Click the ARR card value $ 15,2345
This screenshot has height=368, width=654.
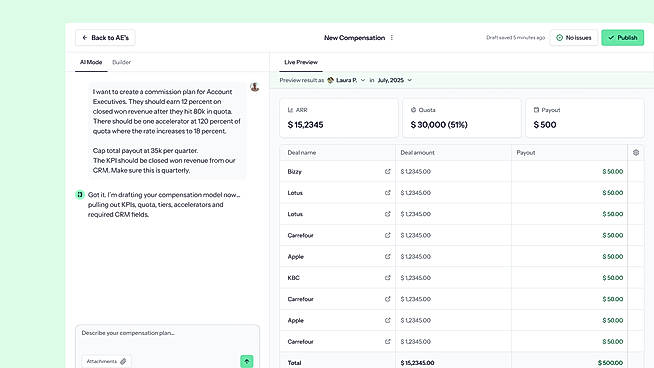pos(305,125)
